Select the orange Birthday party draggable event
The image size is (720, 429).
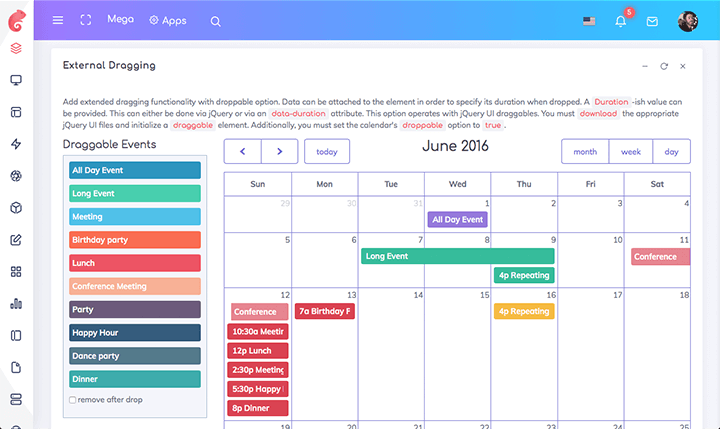135,240
